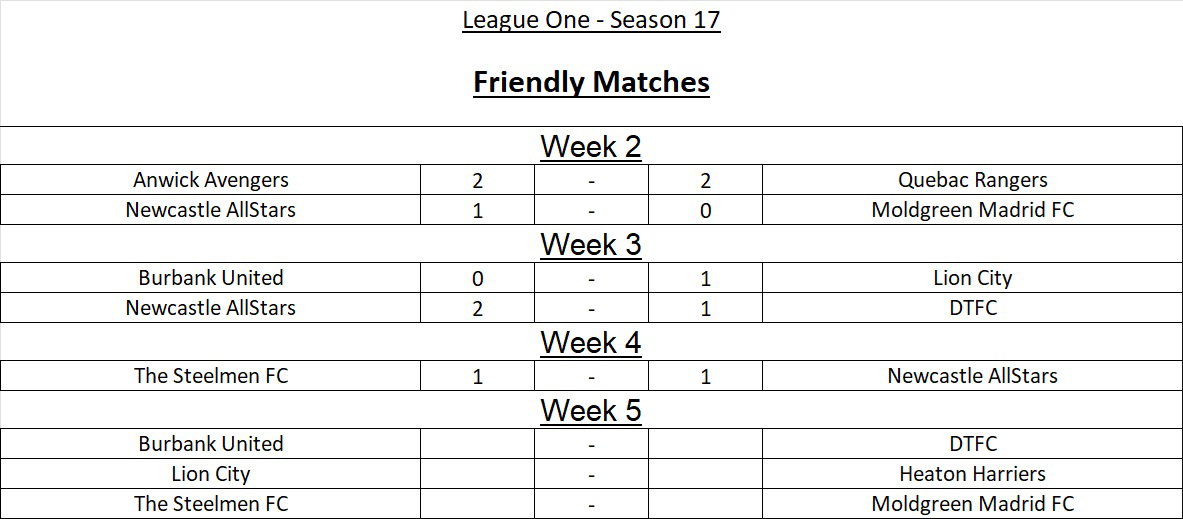Select the Week 3 header row
The width and height of the screenshot is (1183, 519).
click(x=591, y=244)
